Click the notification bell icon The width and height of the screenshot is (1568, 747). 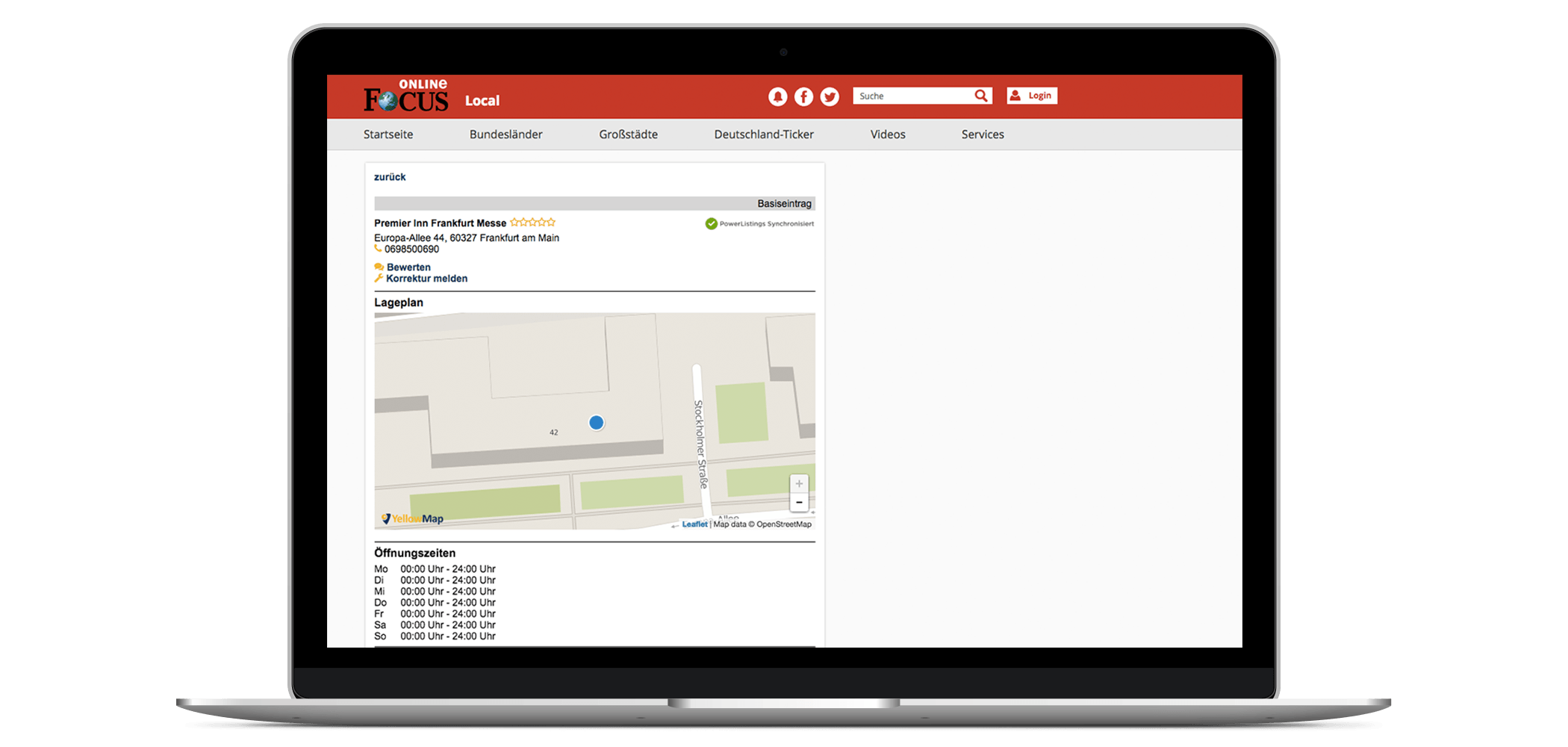click(x=777, y=96)
